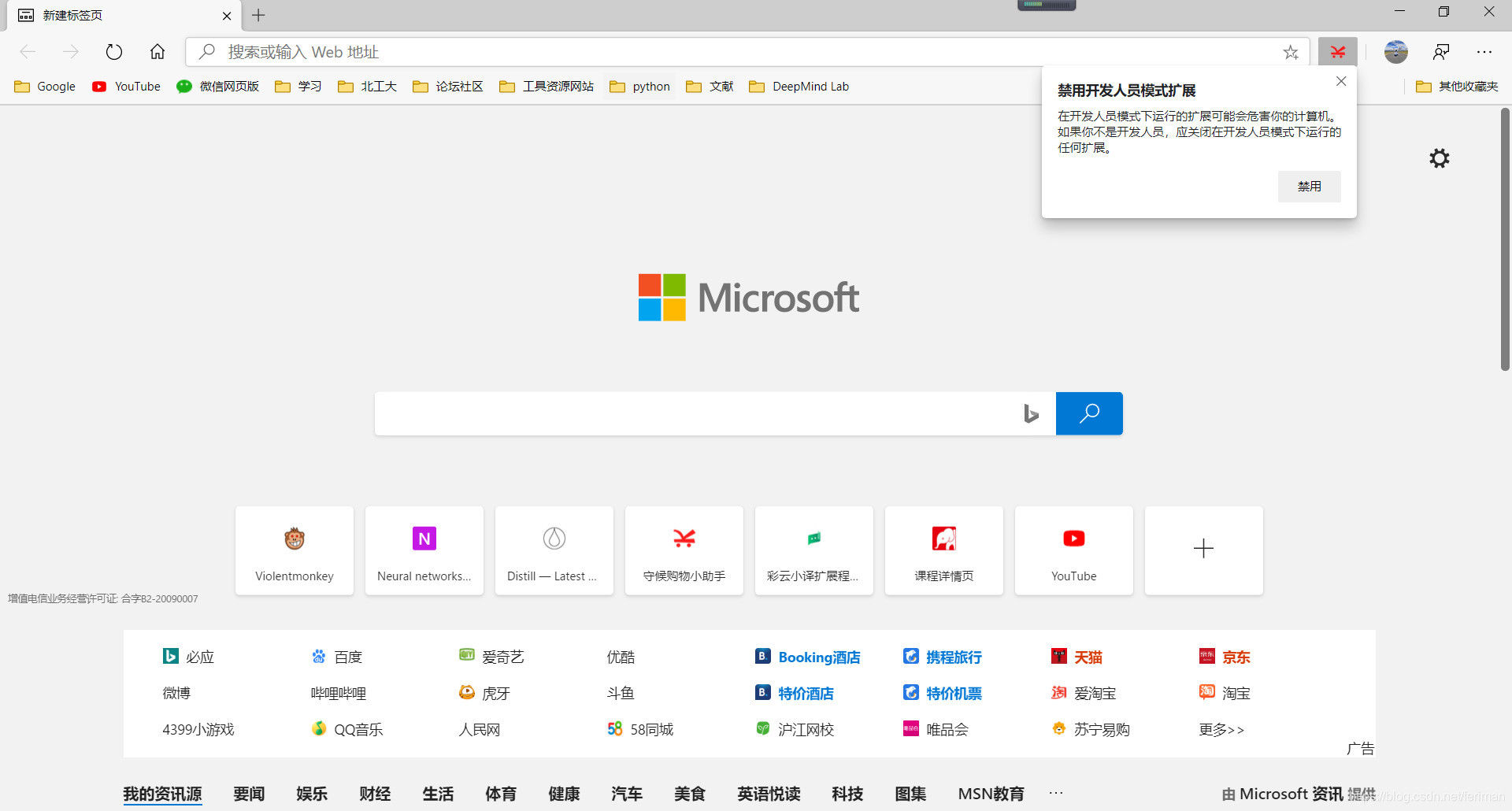The image size is (1512, 811).
Task: Open the 哔哩哔哩 link
Action: point(339,693)
